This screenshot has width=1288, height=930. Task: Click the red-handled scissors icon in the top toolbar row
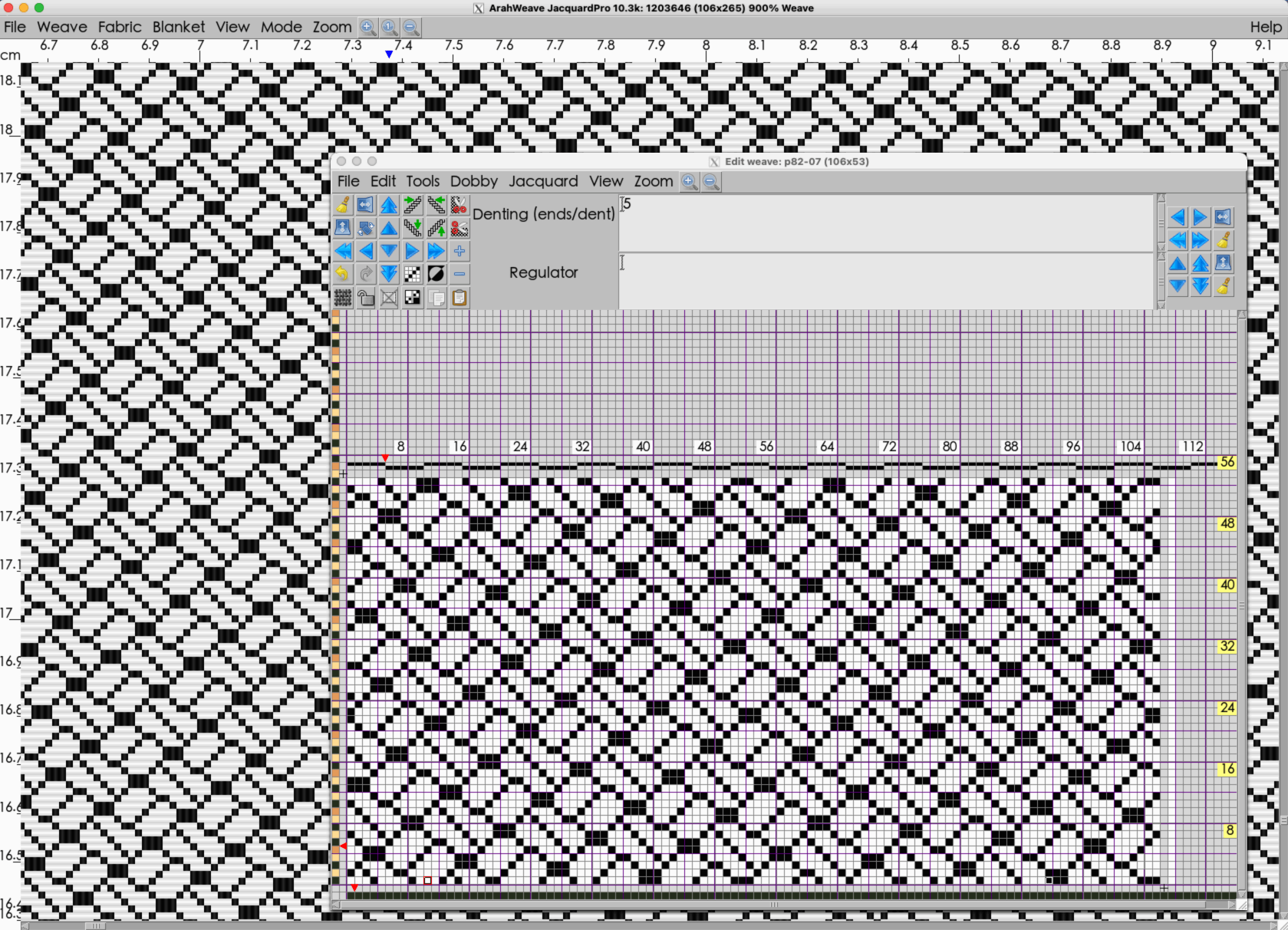point(459,206)
